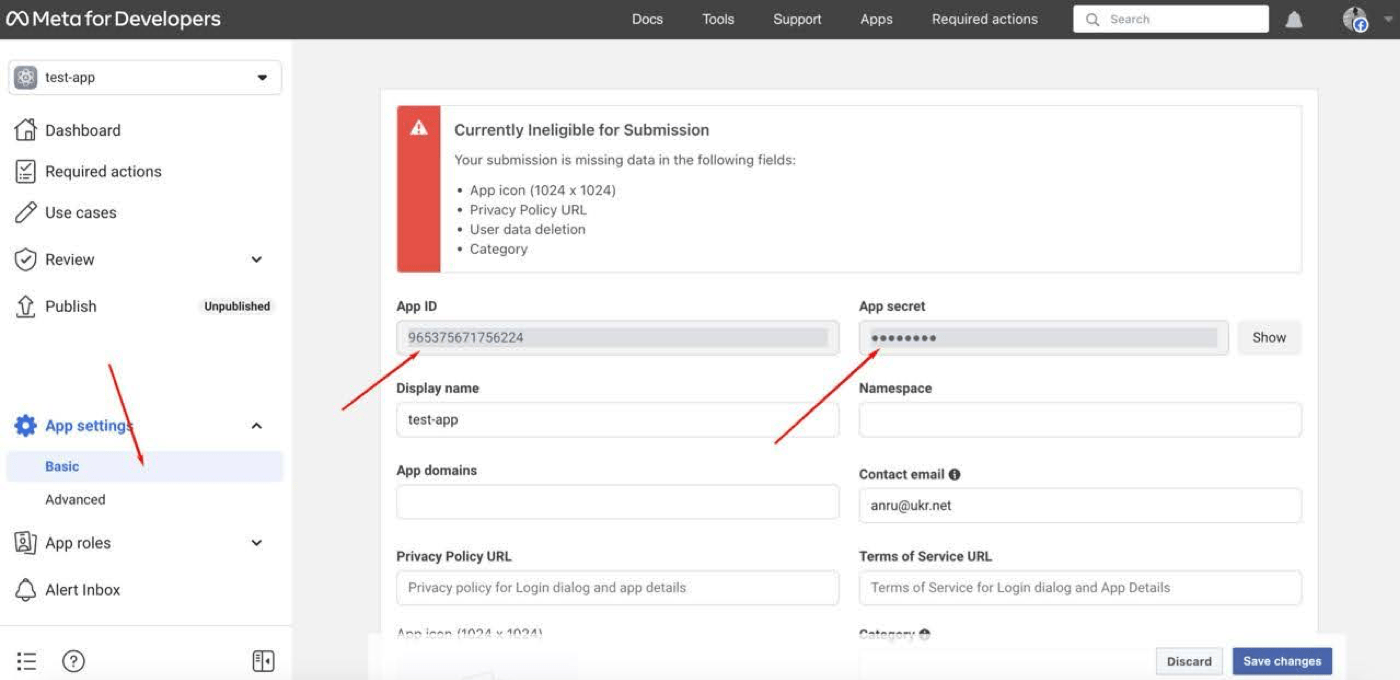Open the profile avatar menu
Image resolution: width=1400 pixels, height=680 pixels.
1355,19
